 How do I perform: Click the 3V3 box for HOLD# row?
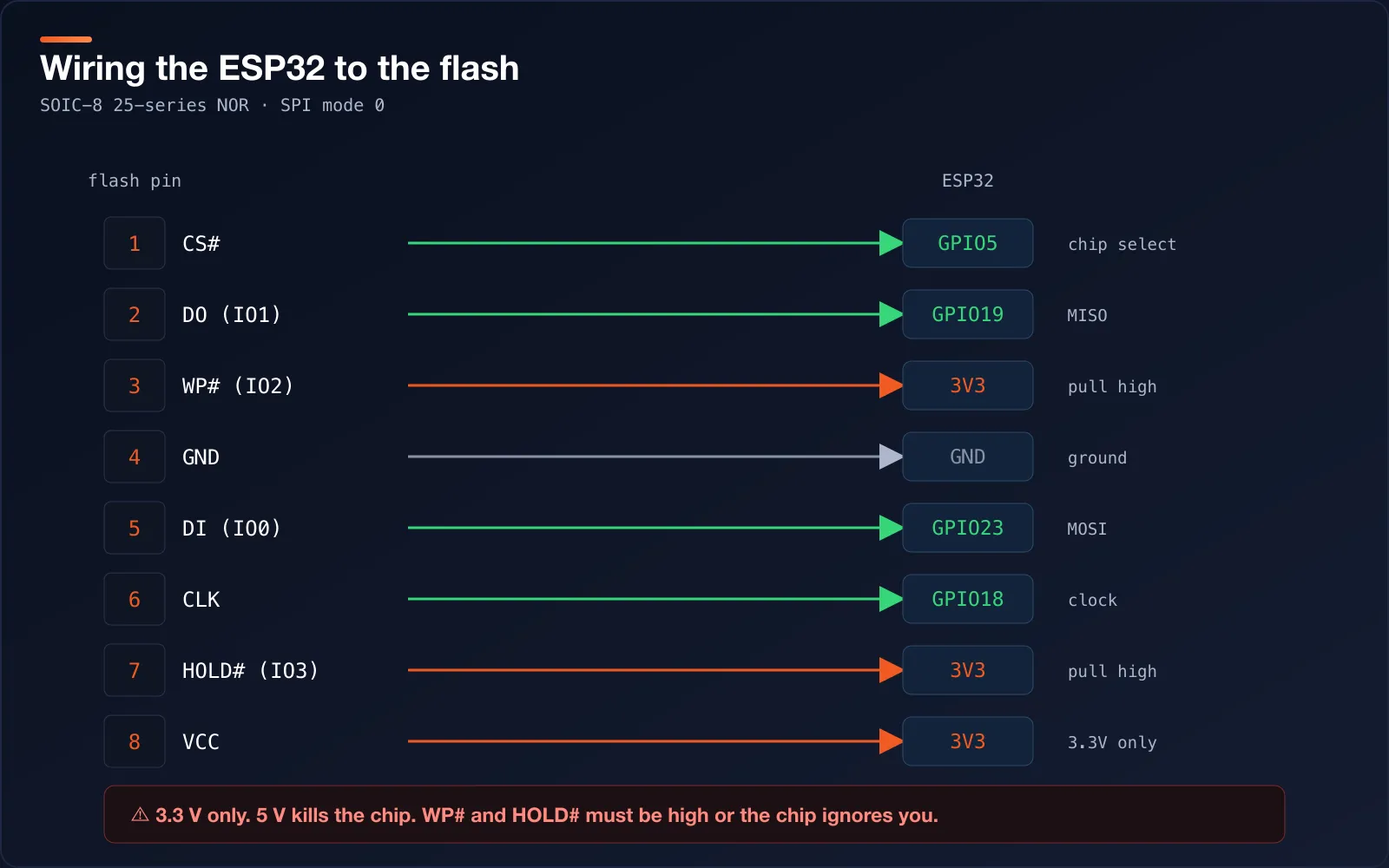[968, 670]
